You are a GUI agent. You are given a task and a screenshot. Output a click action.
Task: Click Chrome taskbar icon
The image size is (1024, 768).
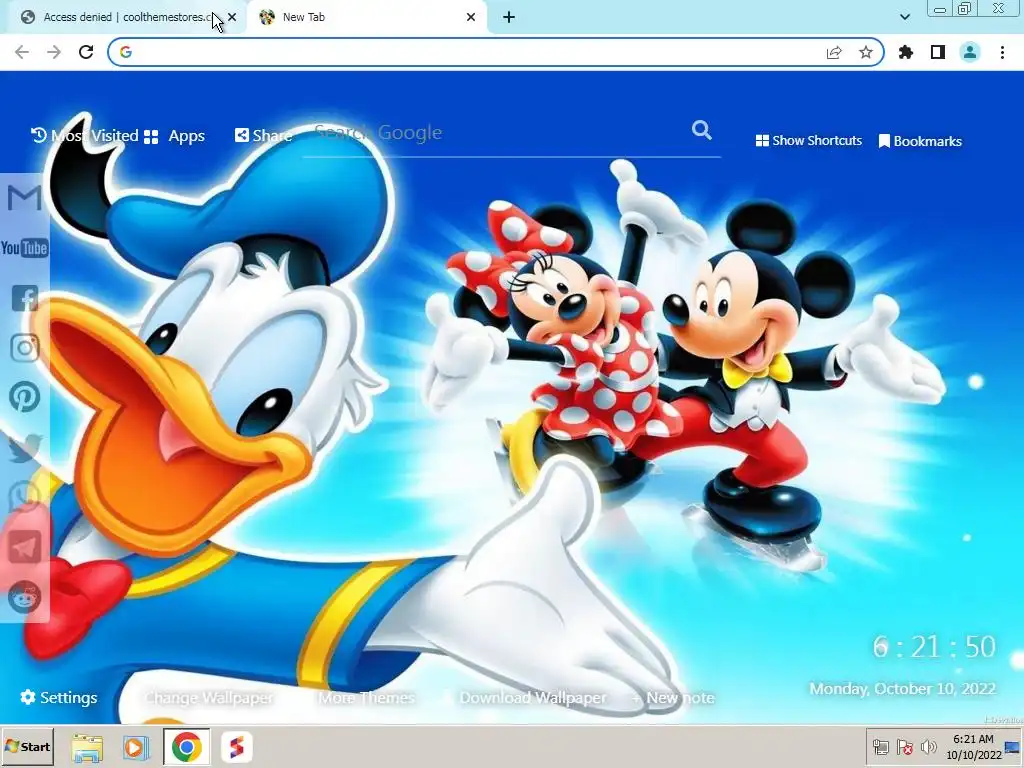pos(187,747)
